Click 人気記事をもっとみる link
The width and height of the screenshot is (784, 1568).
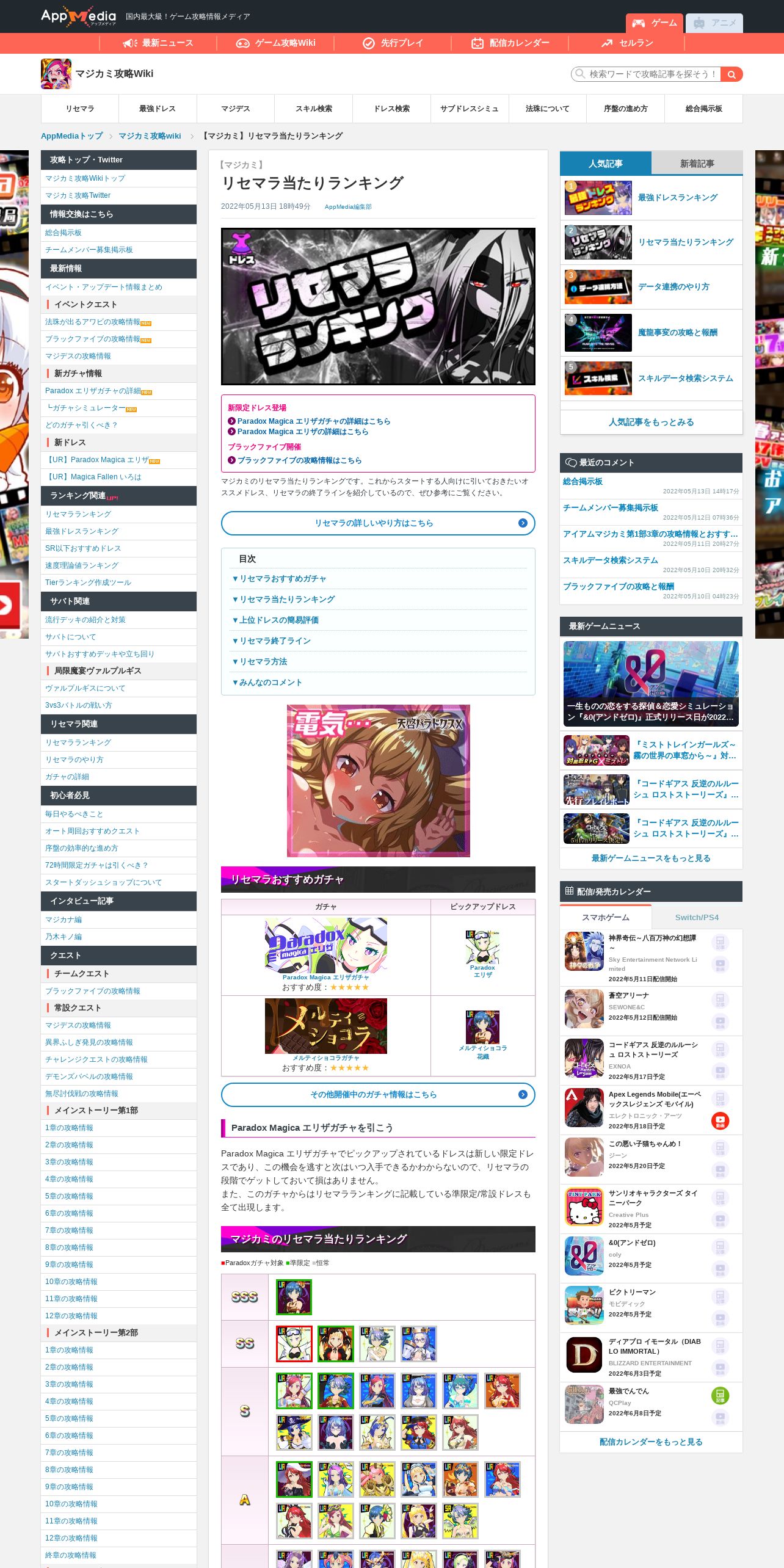[x=651, y=422]
